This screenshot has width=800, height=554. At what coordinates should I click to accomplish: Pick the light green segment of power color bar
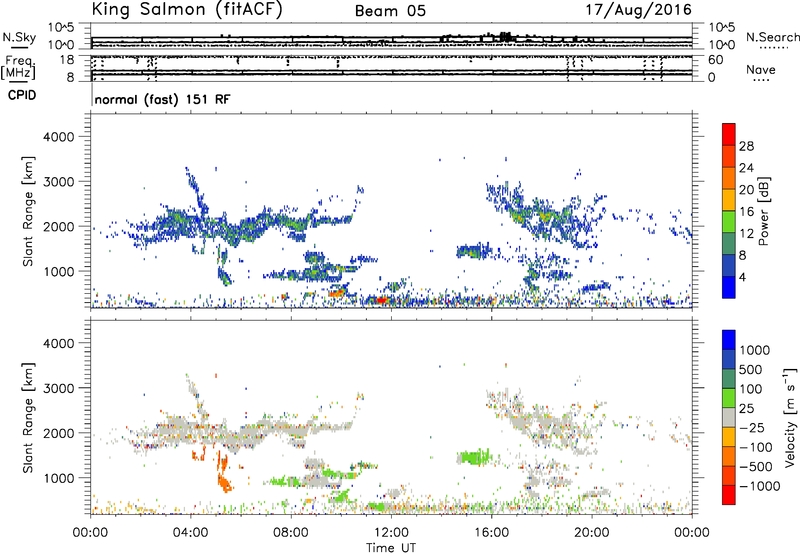[x=729, y=222]
